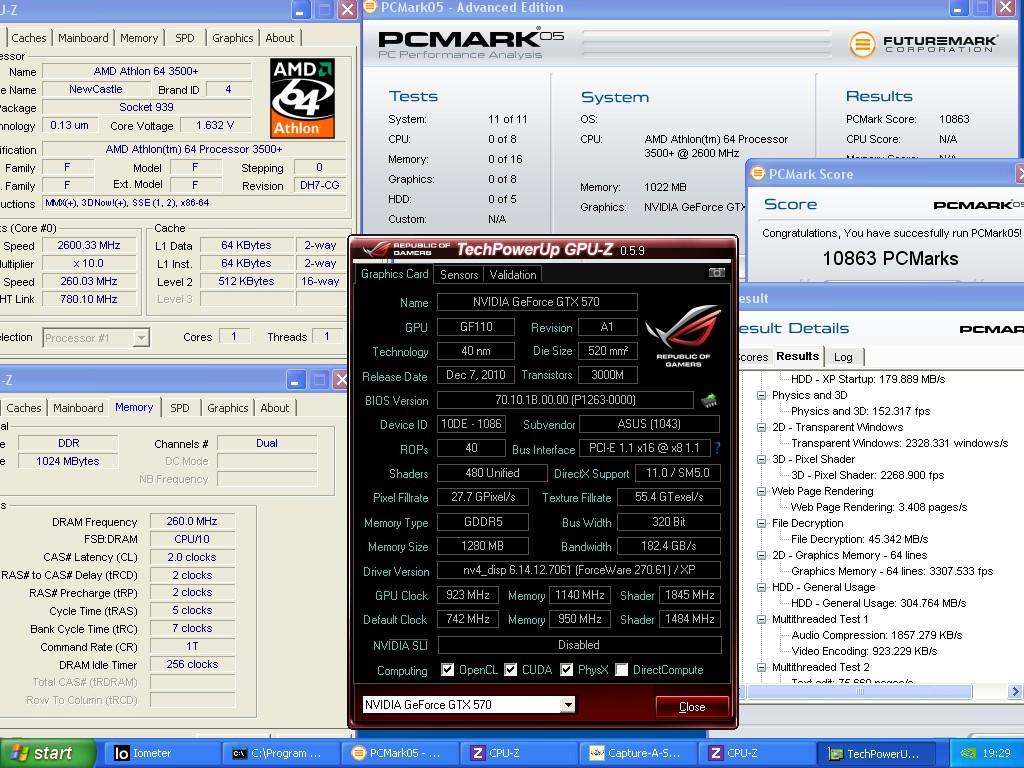The height and width of the screenshot is (768, 1024).
Task: Open the Graphics tab in the lower CPU-Z window
Action: point(227,408)
